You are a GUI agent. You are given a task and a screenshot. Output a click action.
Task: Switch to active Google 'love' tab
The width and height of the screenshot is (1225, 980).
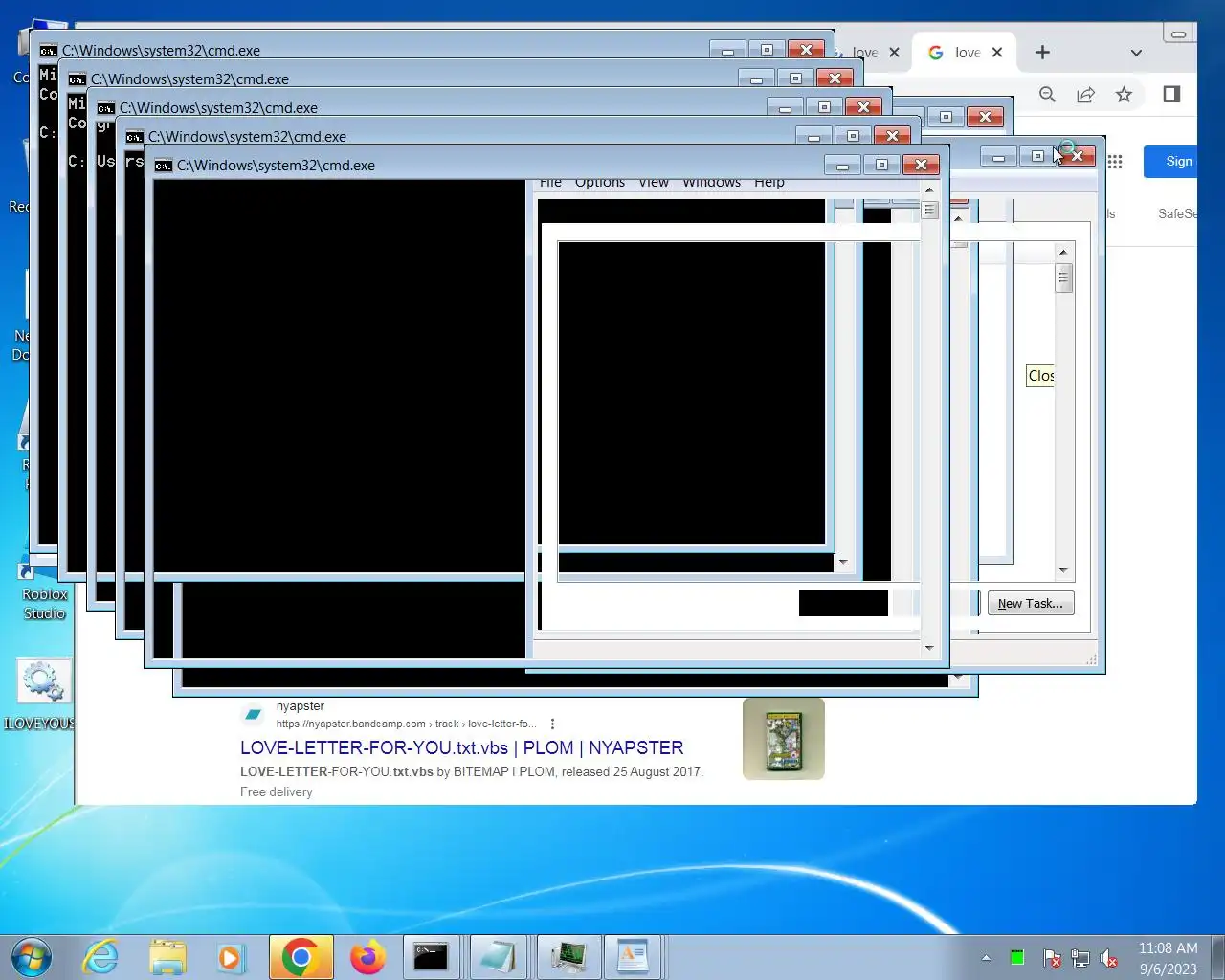964,53
